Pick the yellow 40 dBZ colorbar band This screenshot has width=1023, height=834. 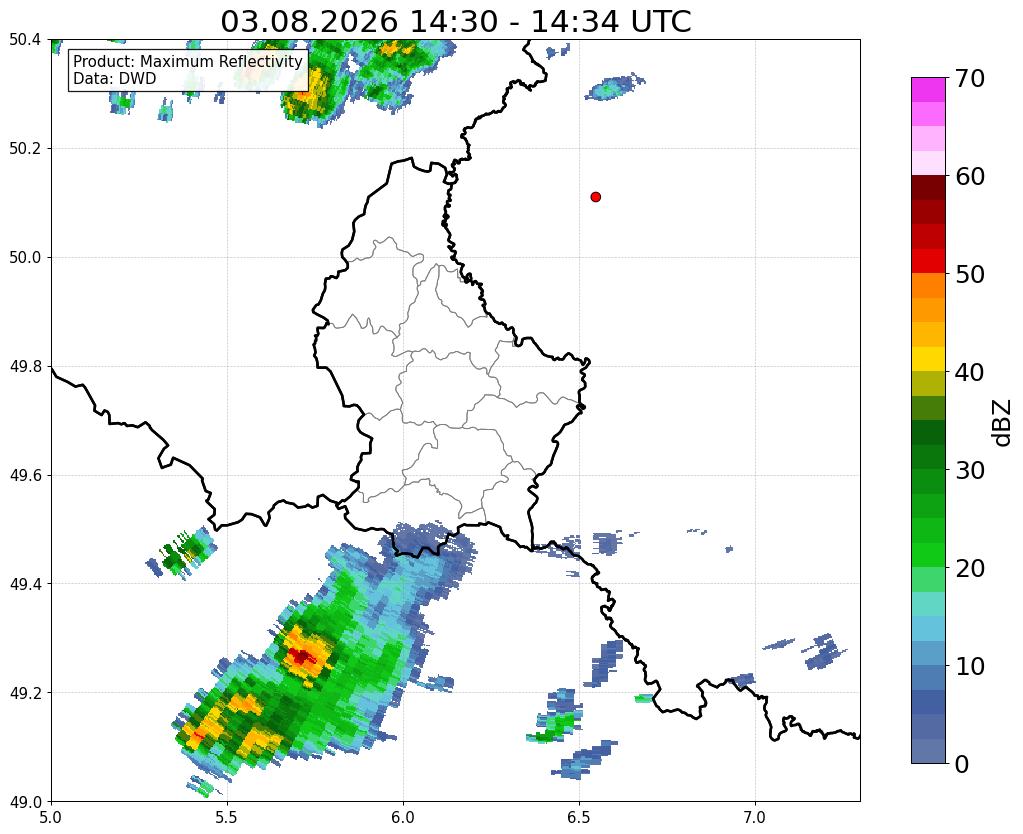[x=928, y=359]
